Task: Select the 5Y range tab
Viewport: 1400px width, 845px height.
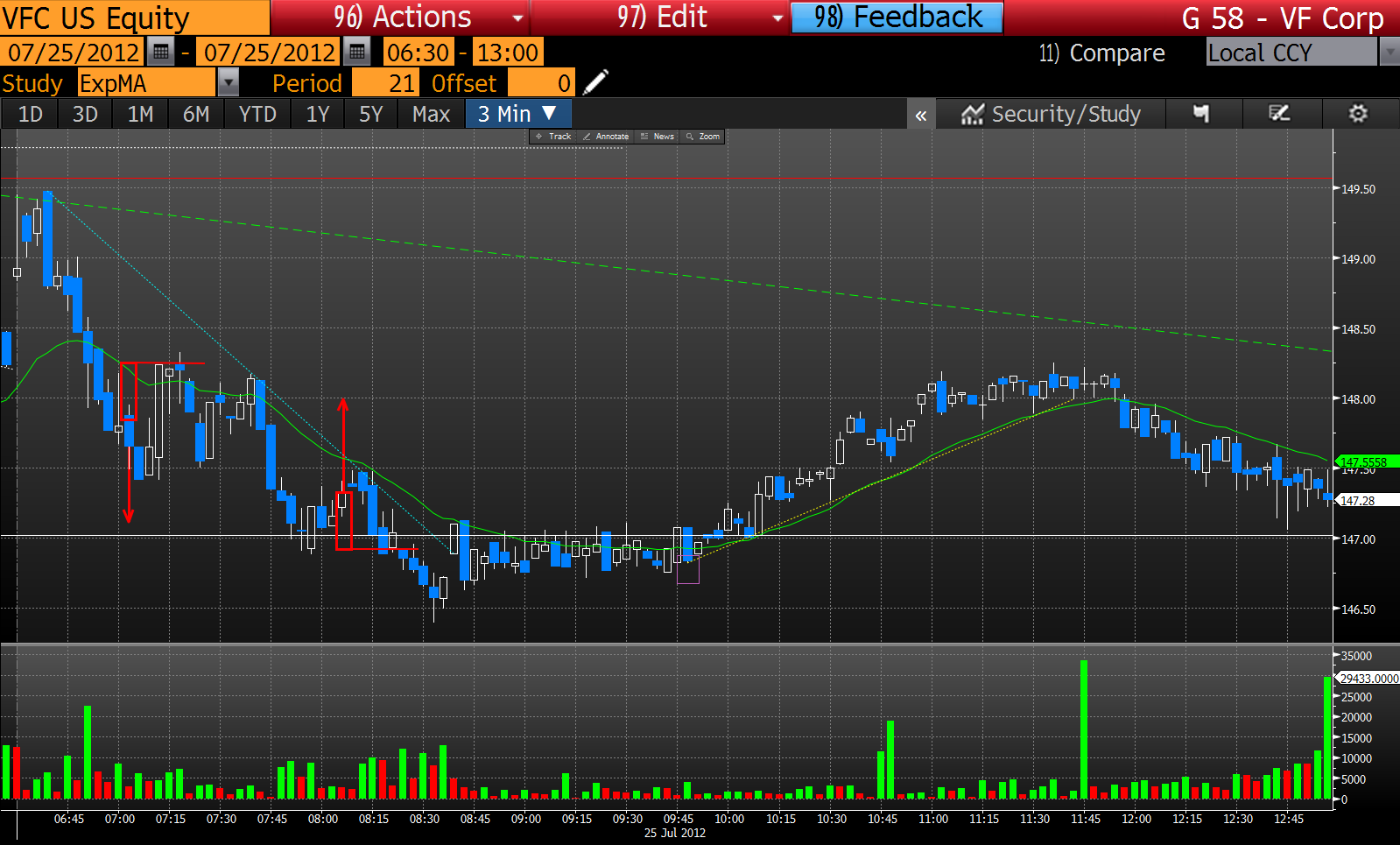Action: [371, 114]
